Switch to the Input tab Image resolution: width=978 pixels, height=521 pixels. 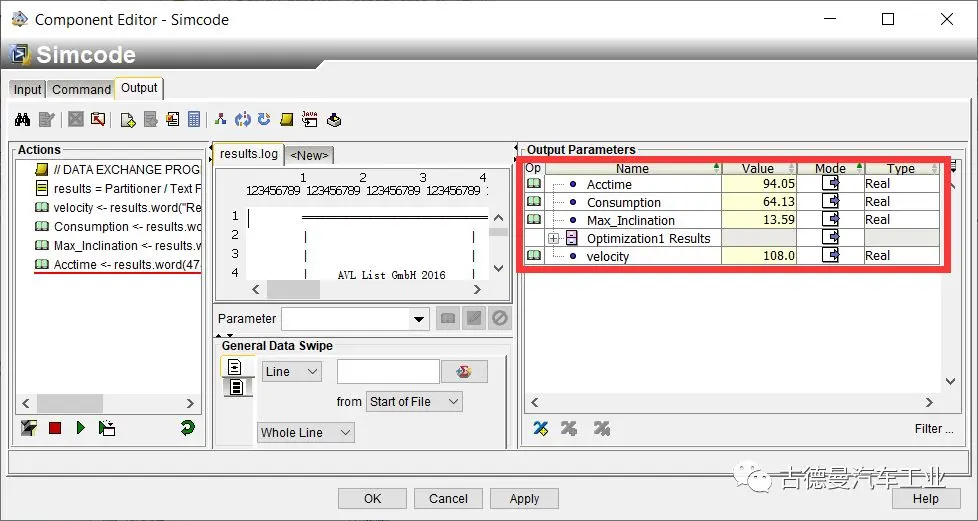coord(28,89)
